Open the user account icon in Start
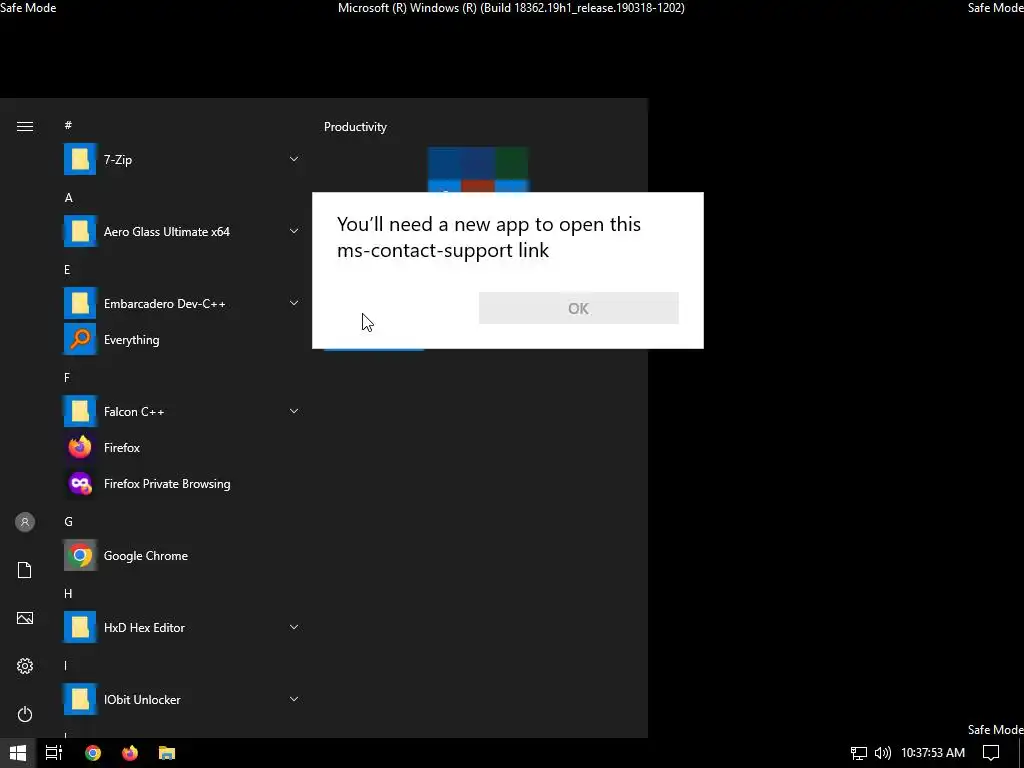Viewport: 1024px width, 768px height. coord(25,522)
